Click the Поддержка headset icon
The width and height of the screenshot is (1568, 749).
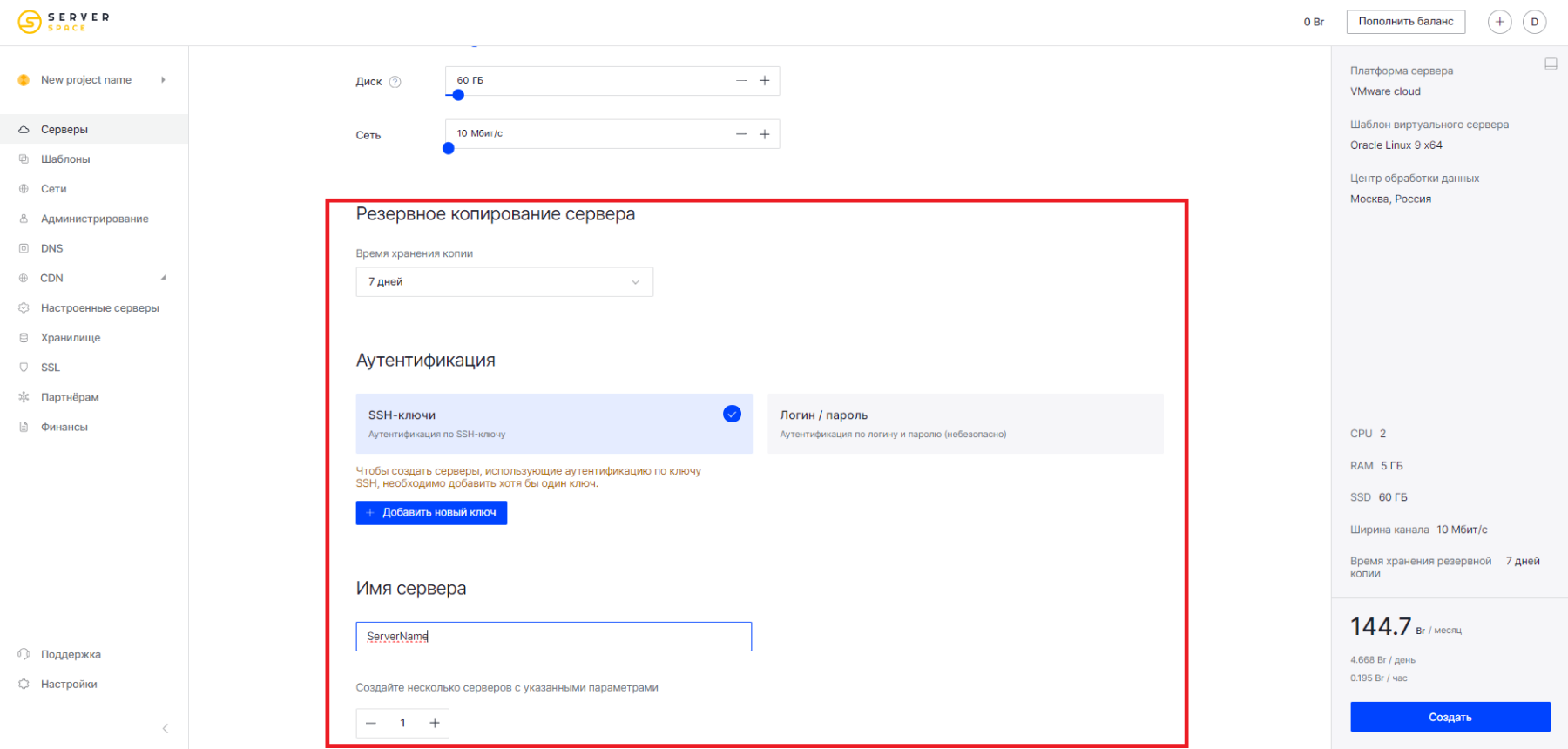24,654
